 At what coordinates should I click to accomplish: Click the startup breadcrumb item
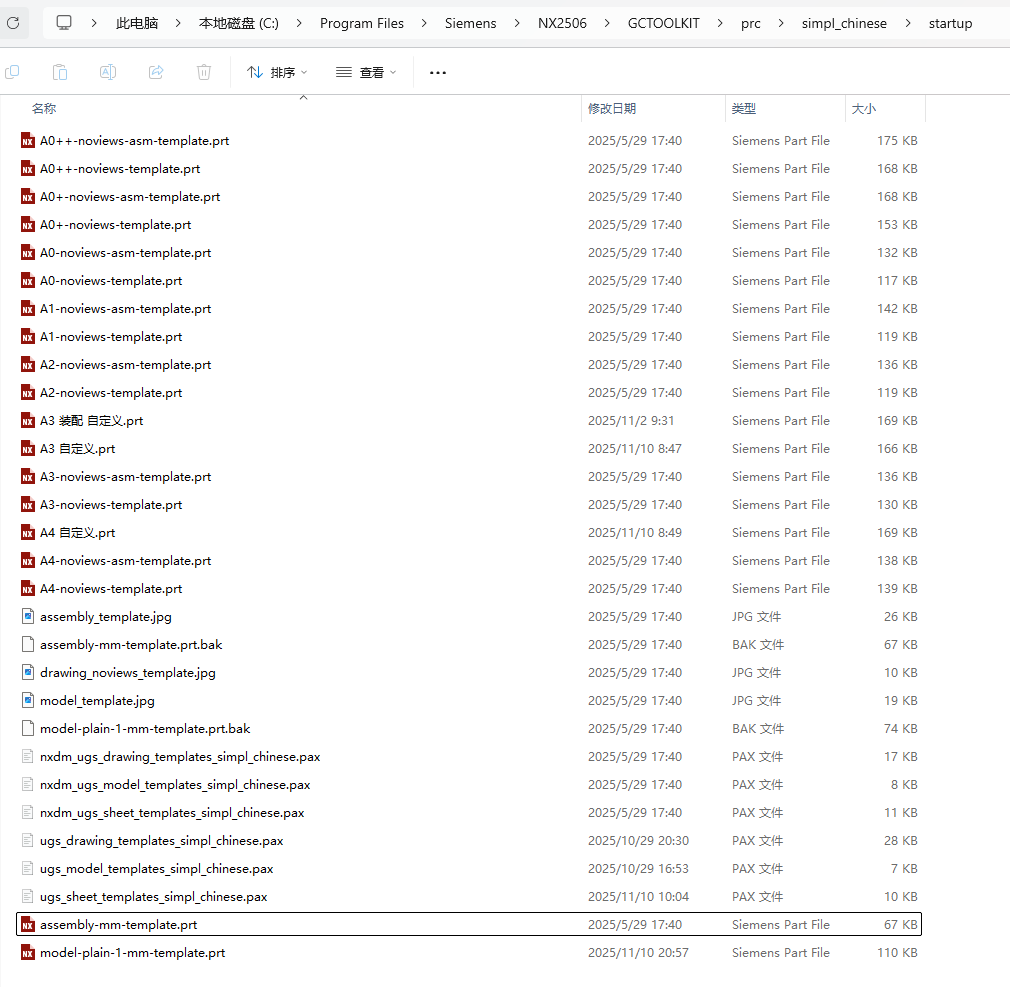tap(950, 22)
